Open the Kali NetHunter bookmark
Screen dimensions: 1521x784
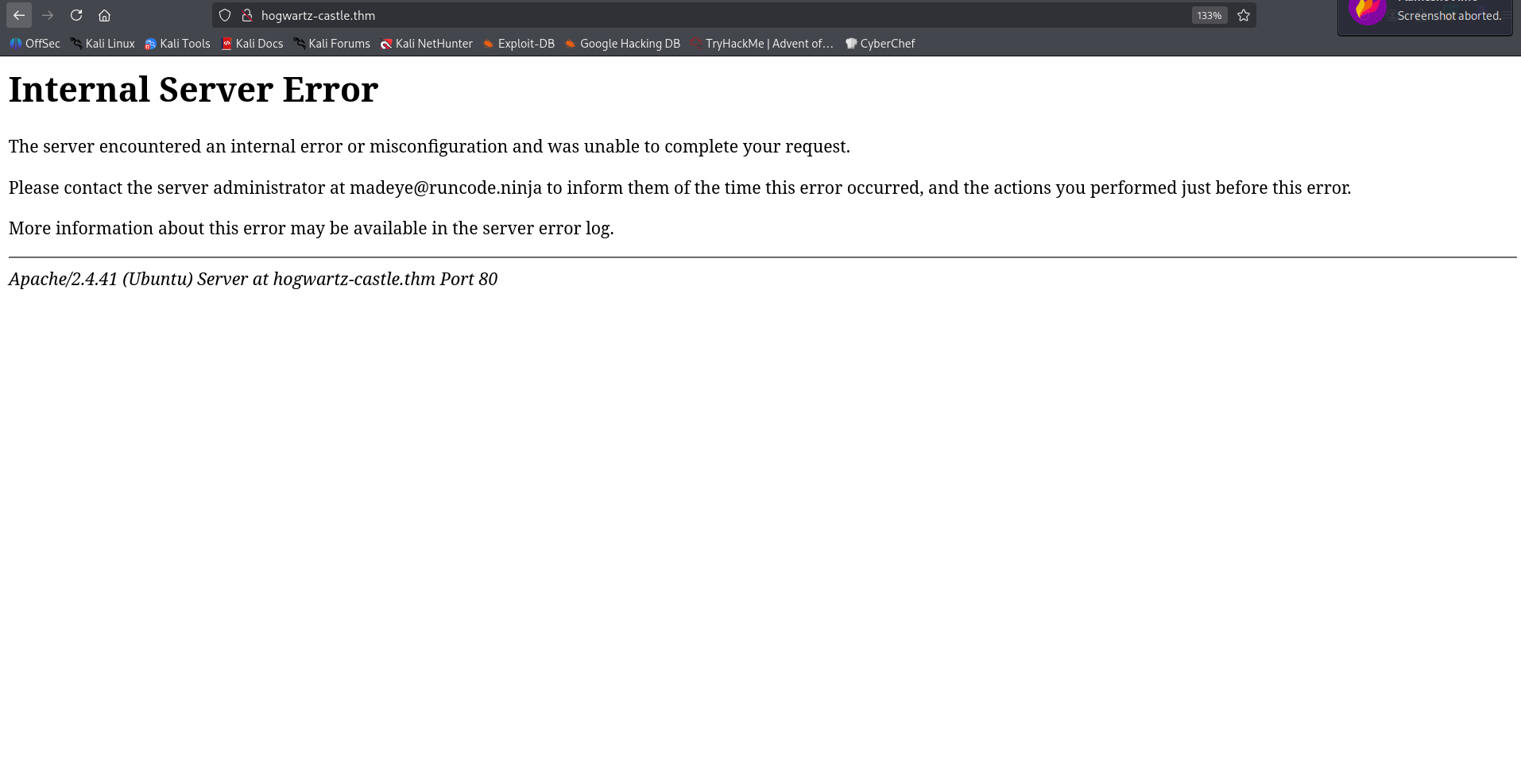[x=426, y=44]
